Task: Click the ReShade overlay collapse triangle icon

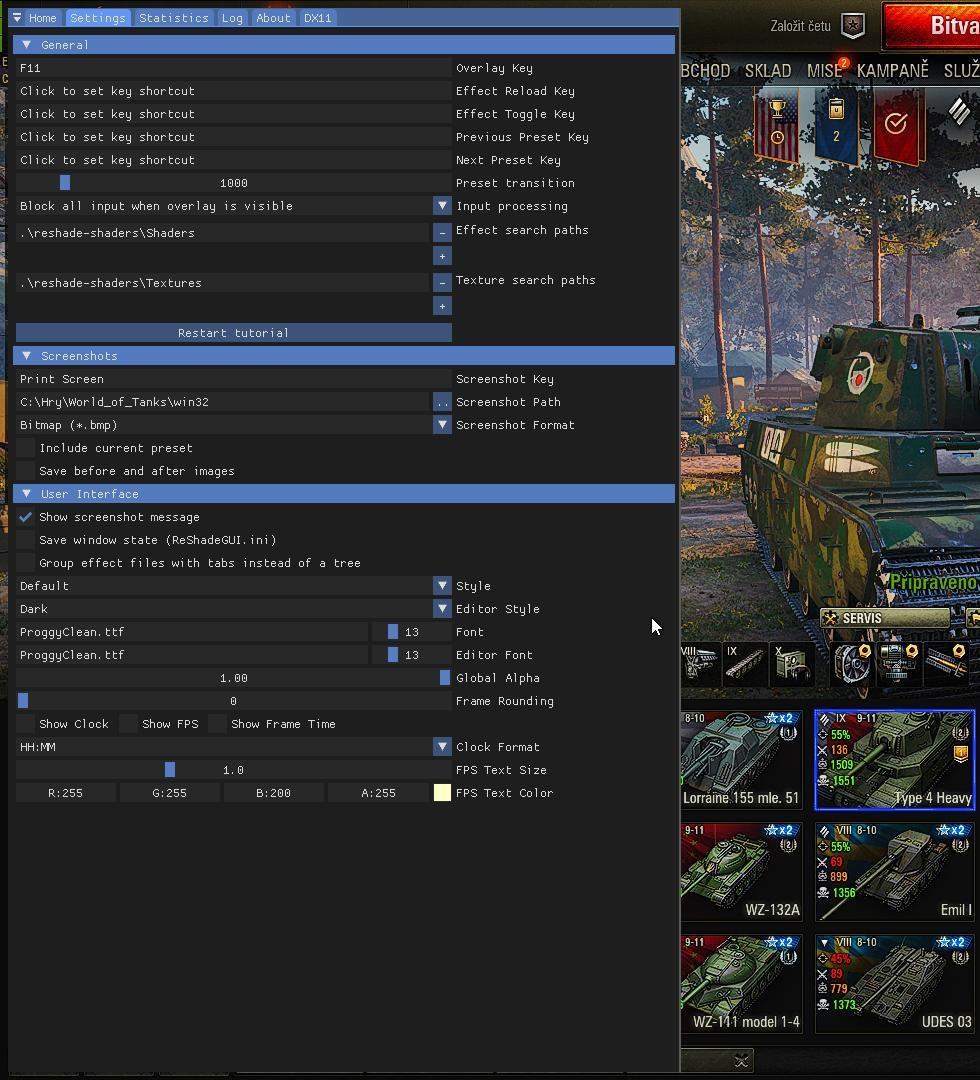Action: point(17,18)
